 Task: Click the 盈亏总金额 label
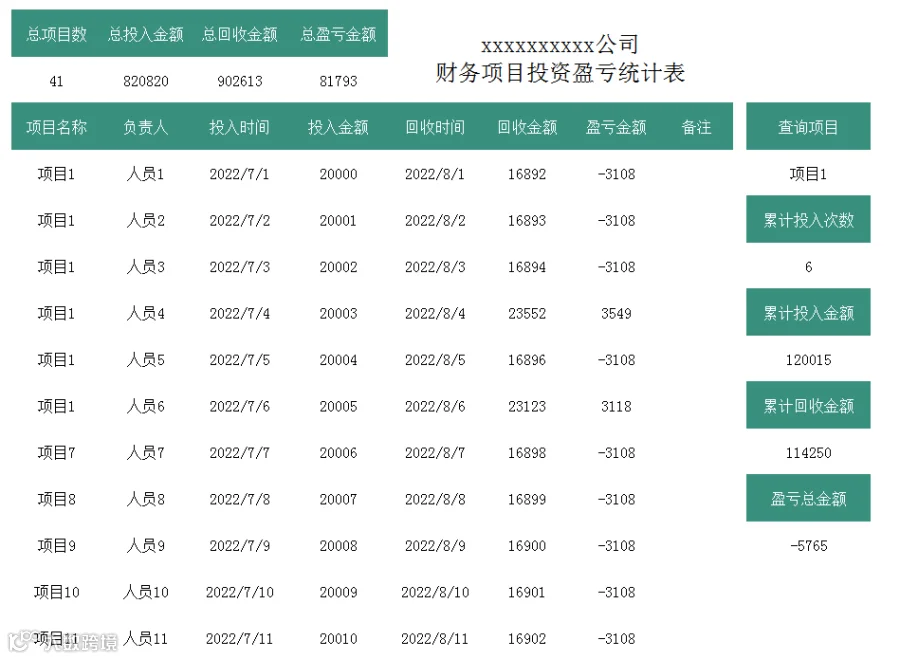[x=808, y=498]
